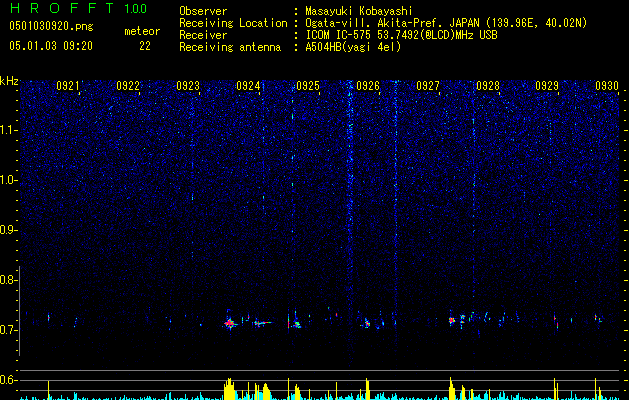Click the 0929 time marker

[547, 85]
